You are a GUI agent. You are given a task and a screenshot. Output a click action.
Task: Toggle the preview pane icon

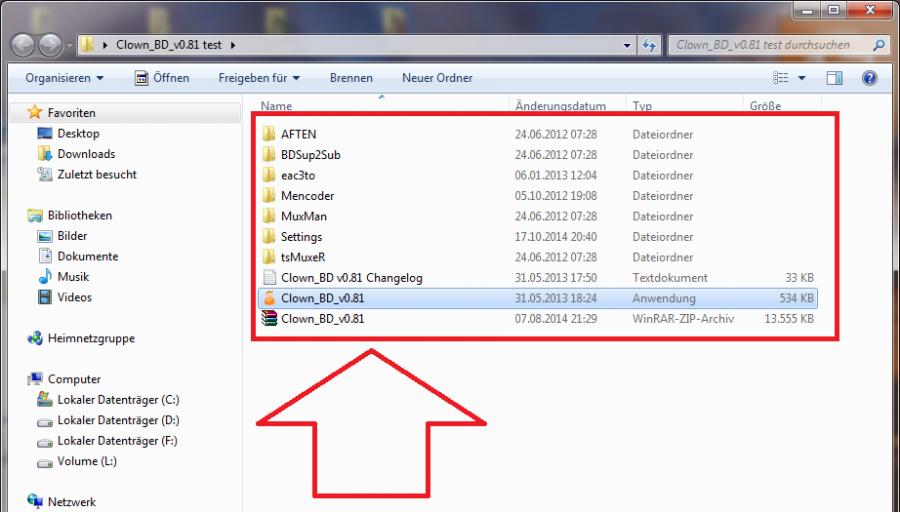coord(835,78)
